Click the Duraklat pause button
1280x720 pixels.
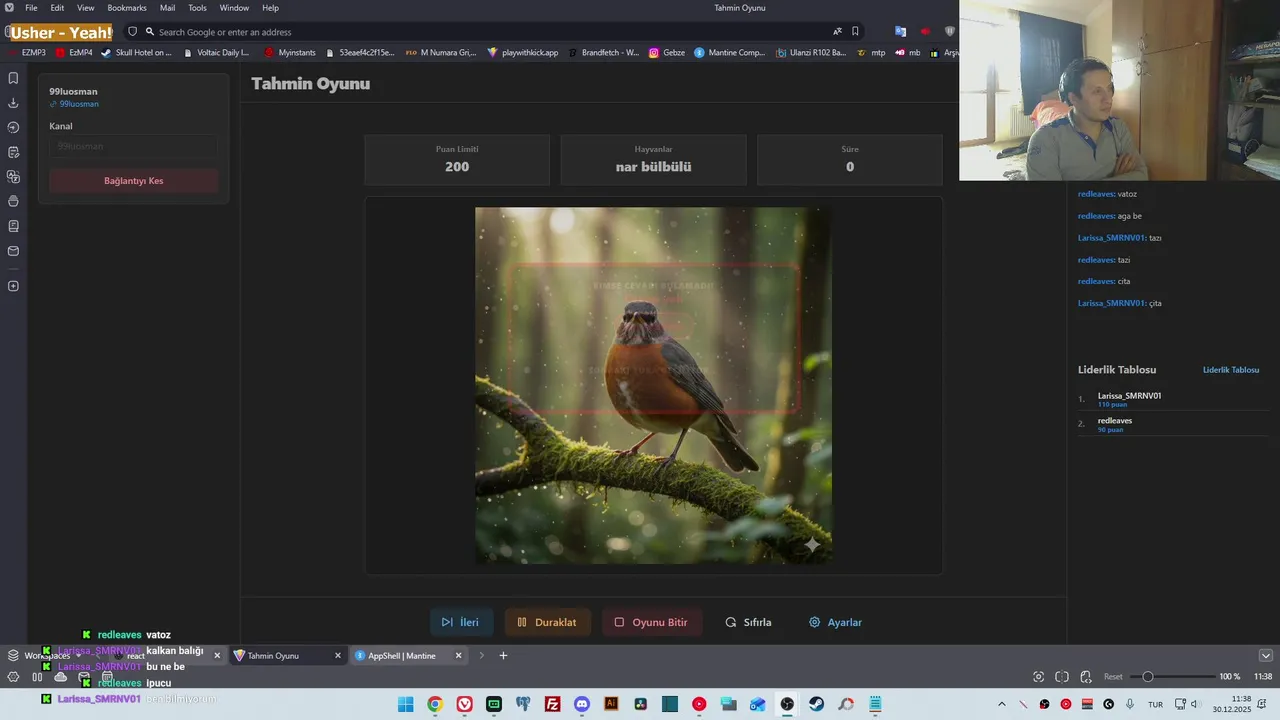[547, 622]
